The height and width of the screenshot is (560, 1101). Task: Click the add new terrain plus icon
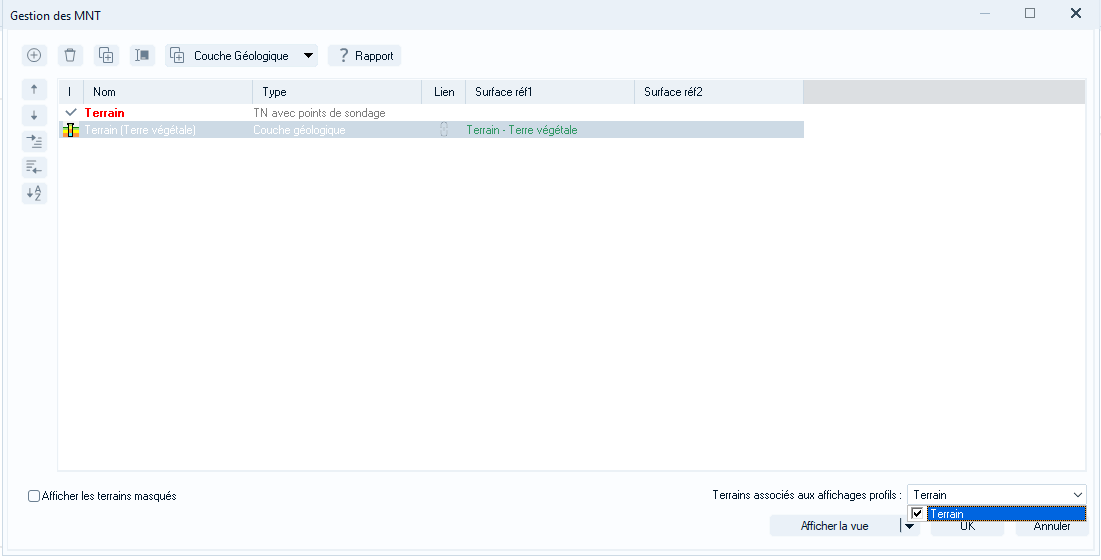(x=34, y=55)
